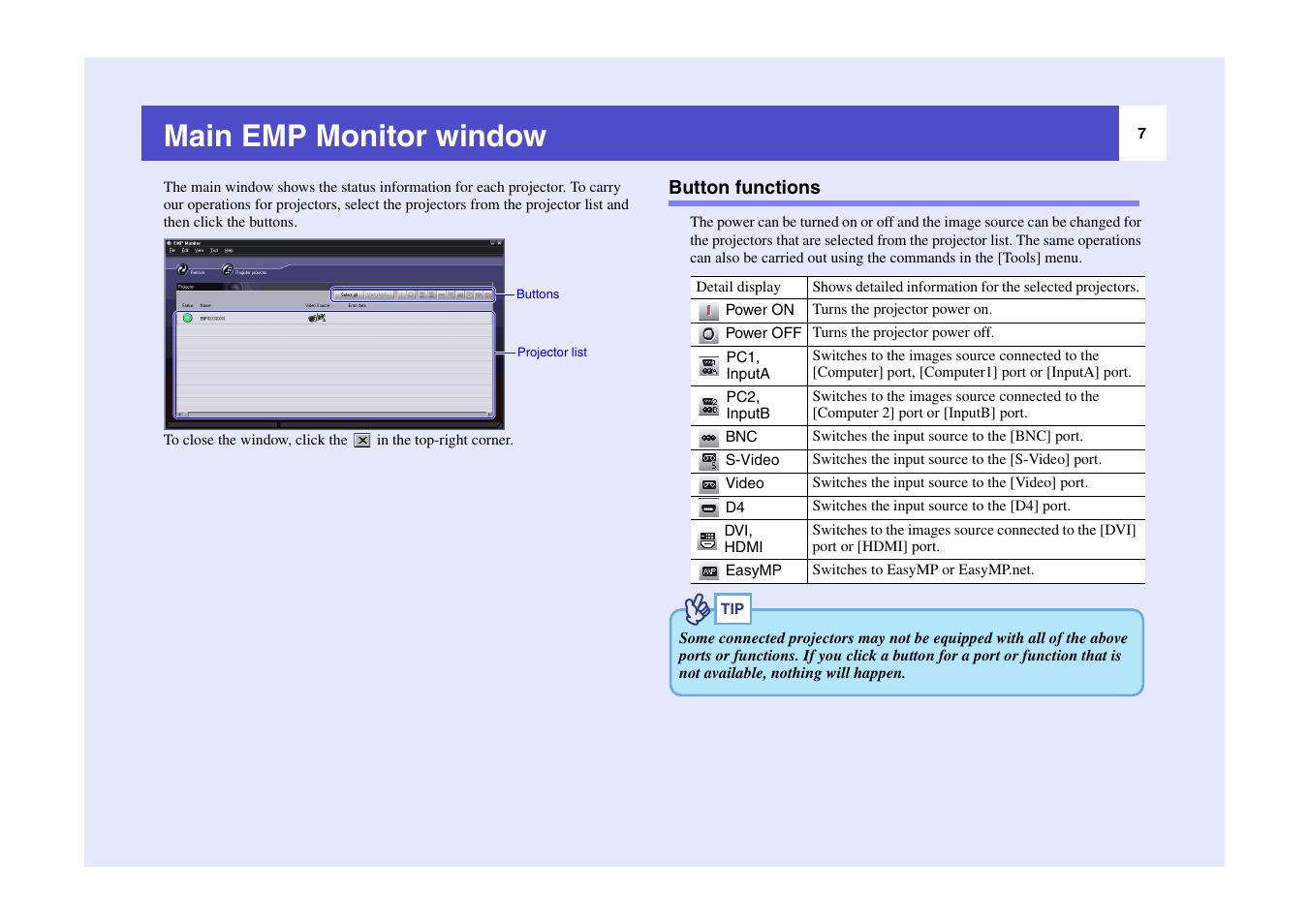Click the Error data column header
This screenshot has height=924, width=1309.
(358, 305)
